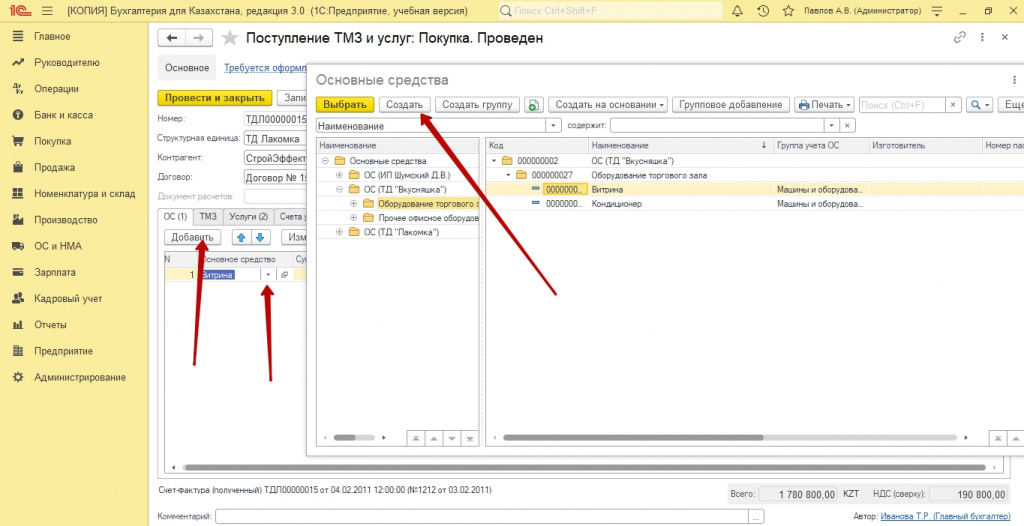
Task: Jump to first item in tree panel
Action: point(415,438)
